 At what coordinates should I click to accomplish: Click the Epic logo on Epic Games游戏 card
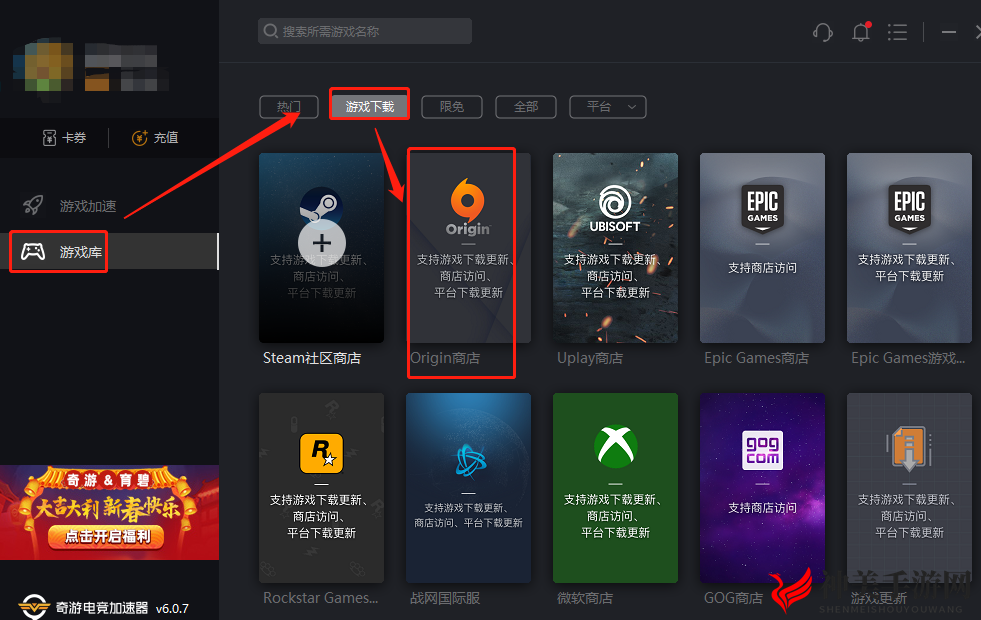click(909, 207)
